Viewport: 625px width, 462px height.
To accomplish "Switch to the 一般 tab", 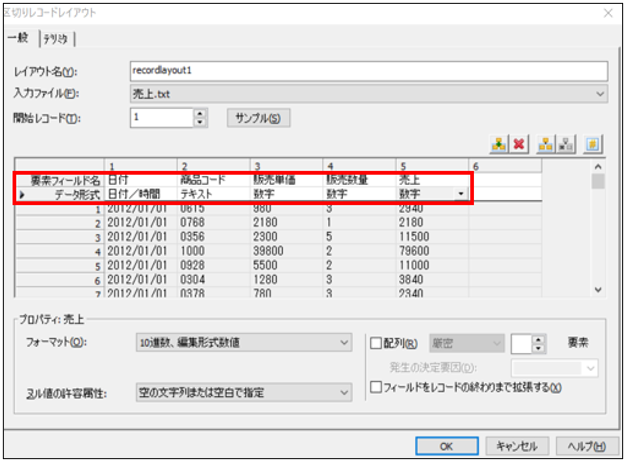I will tap(19, 38).
